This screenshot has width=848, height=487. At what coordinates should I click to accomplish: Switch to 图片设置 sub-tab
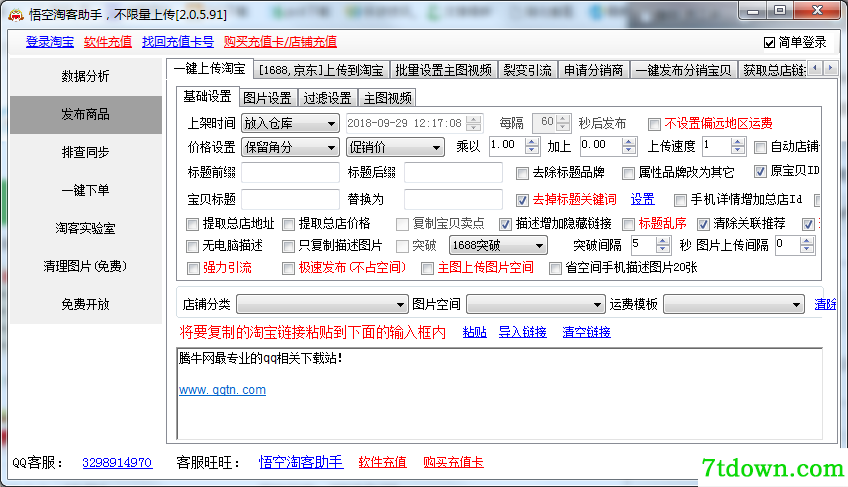[x=267, y=98]
